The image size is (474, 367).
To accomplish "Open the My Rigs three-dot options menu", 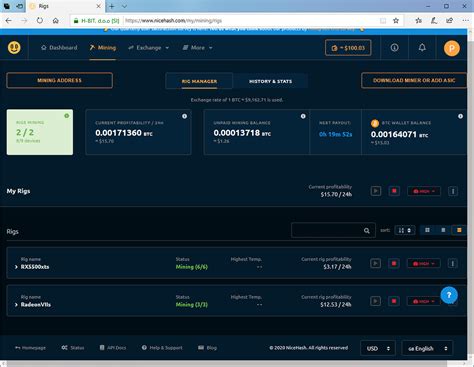I will tap(453, 191).
